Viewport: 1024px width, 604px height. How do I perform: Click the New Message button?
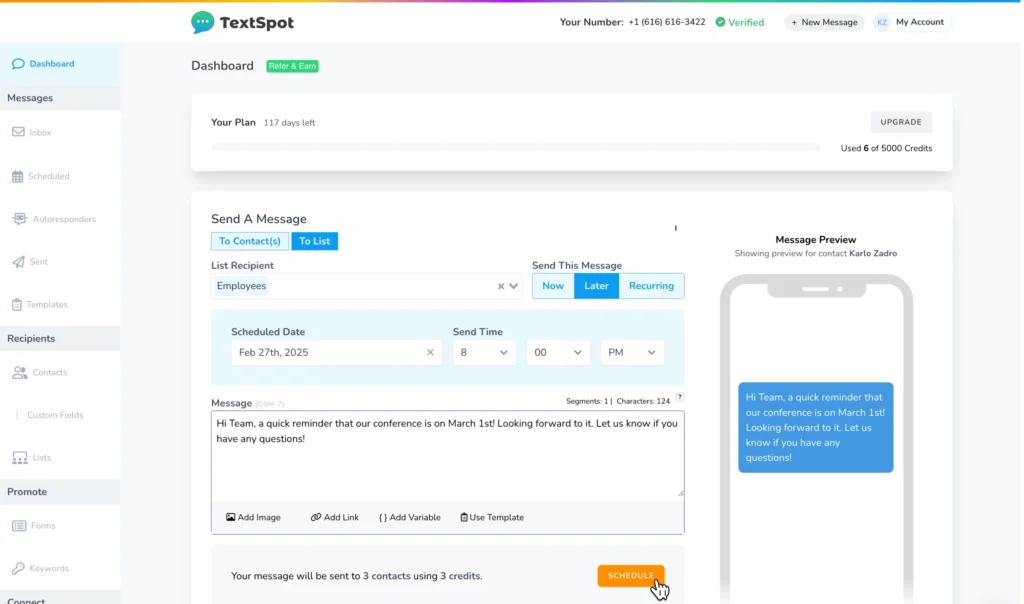click(x=824, y=22)
